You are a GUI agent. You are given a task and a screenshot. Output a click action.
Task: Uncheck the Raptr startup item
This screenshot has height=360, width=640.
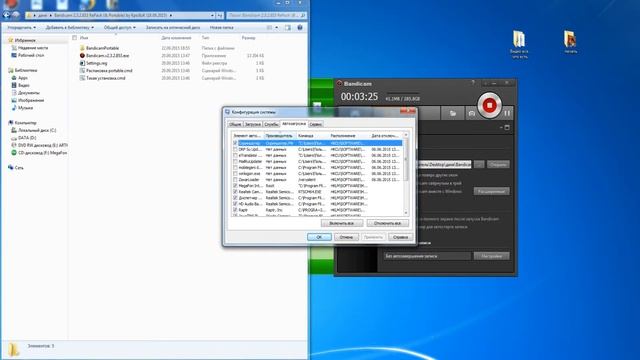pyautogui.click(x=235, y=210)
